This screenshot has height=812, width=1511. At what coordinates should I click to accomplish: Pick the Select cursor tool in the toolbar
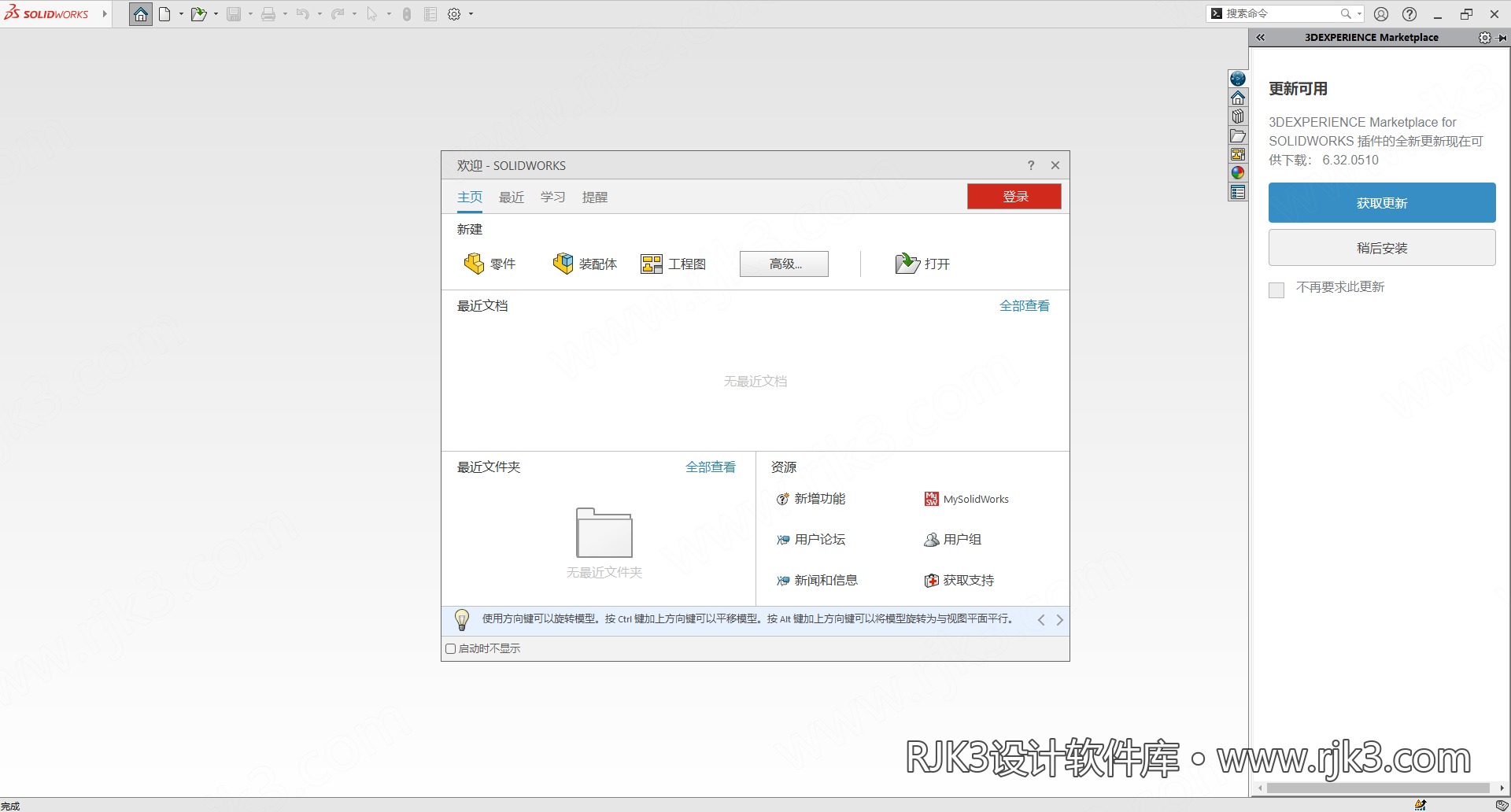pyautogui.click(x=371, y=14)
